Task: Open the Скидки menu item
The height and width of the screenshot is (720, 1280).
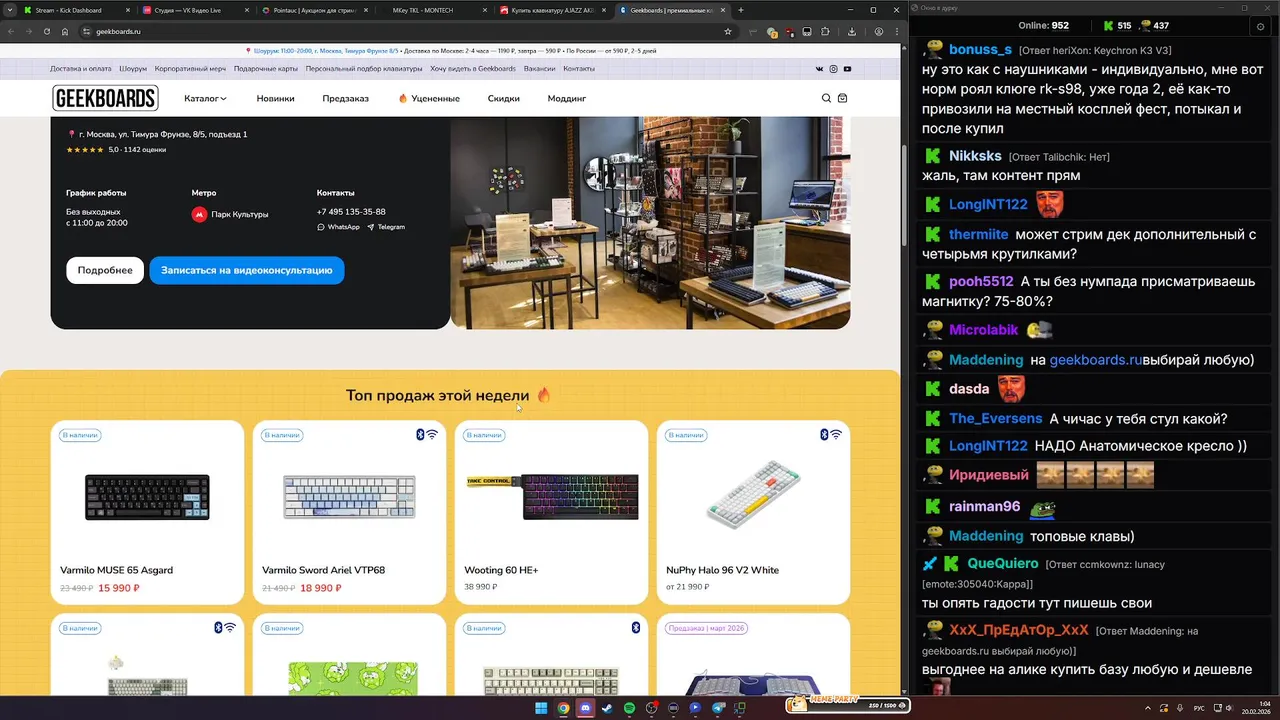Action: click(503, 99)
